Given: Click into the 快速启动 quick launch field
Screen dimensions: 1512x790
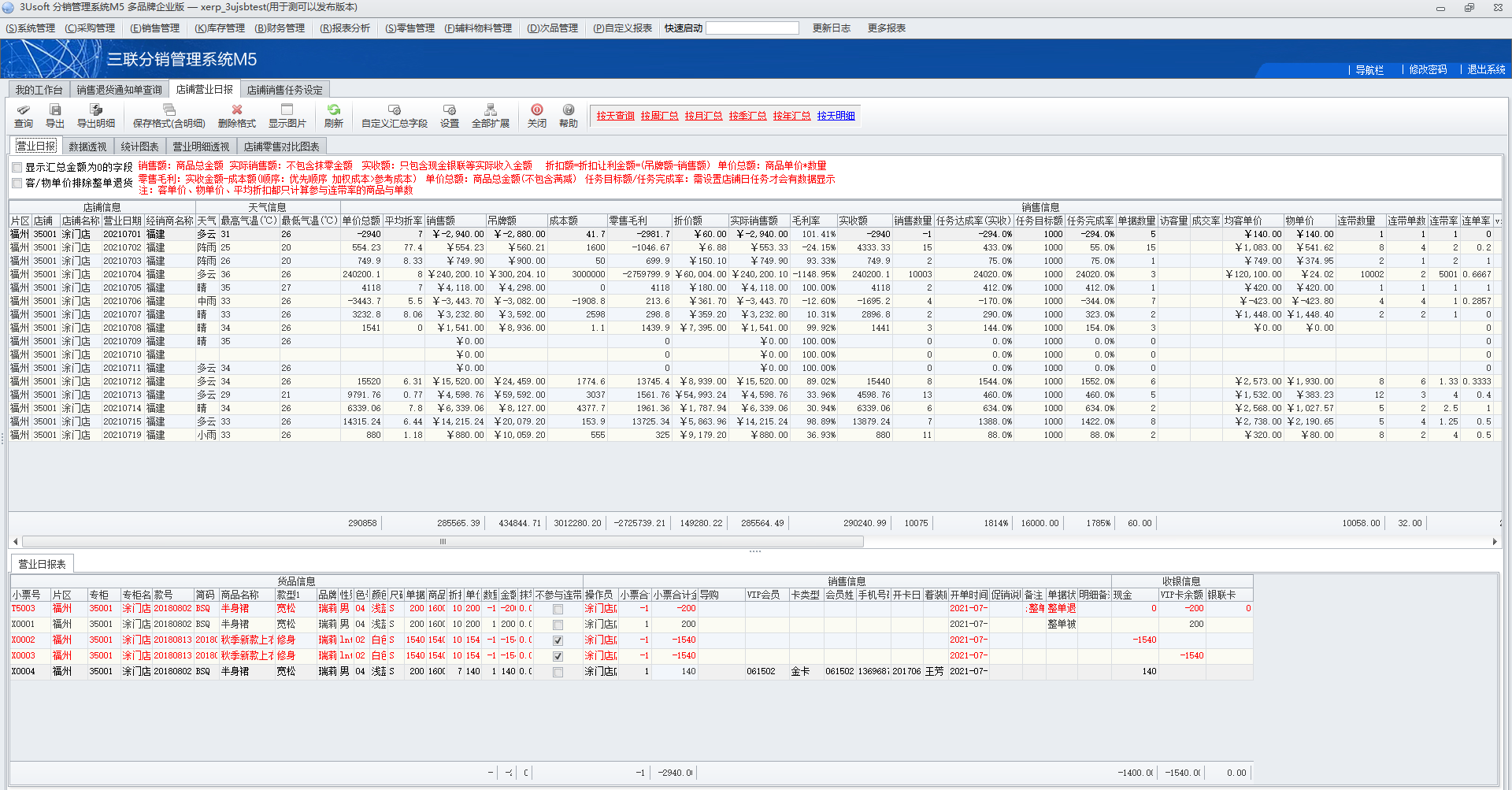Looking at the screenshot, I should click(752, 28).
